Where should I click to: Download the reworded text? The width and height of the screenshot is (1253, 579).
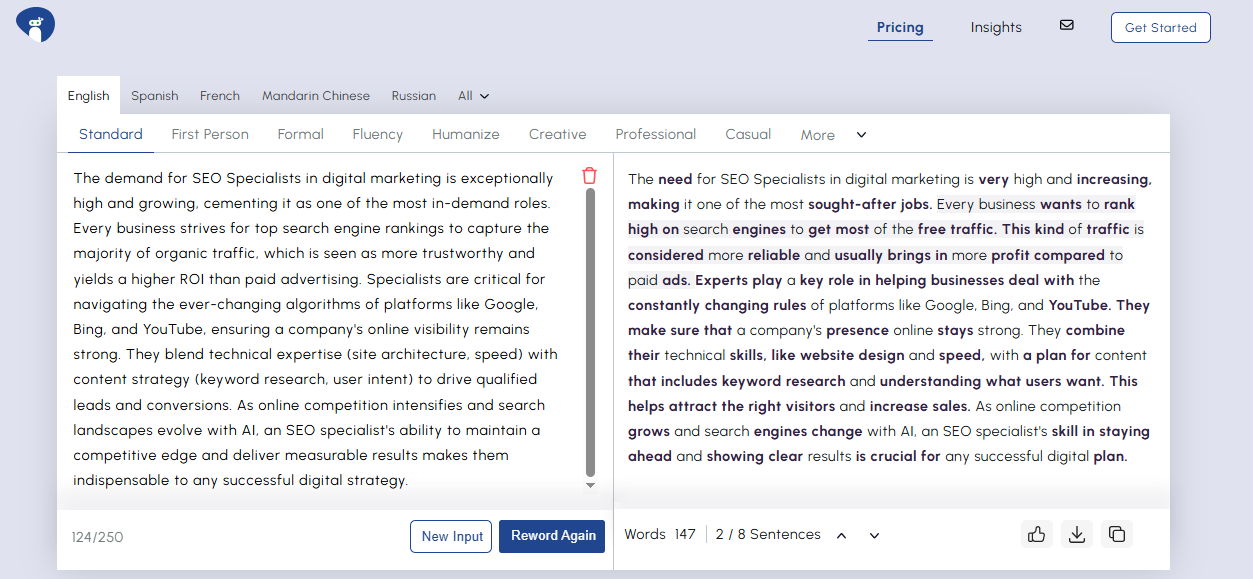click(x=1076, y=535)
